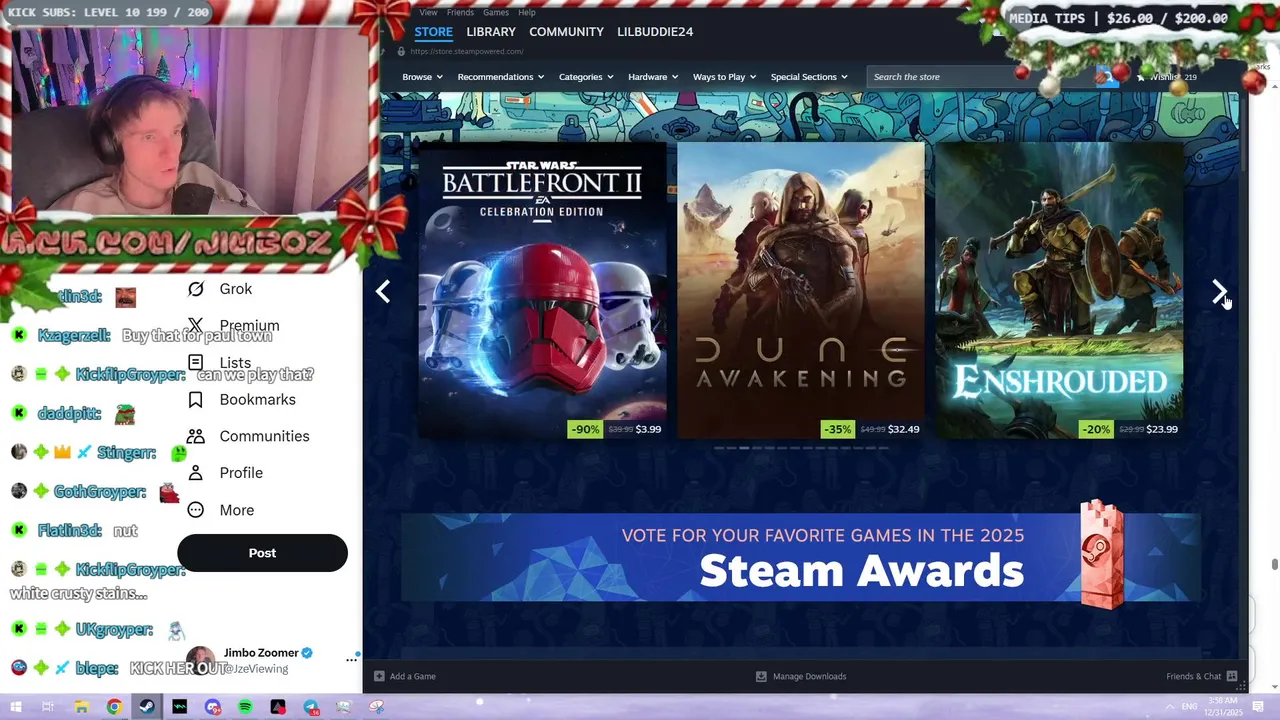The width and height of the screenshot is (1280, 720).
Task: Open Grok icon in X sidebar
Action: coord(196,289)
